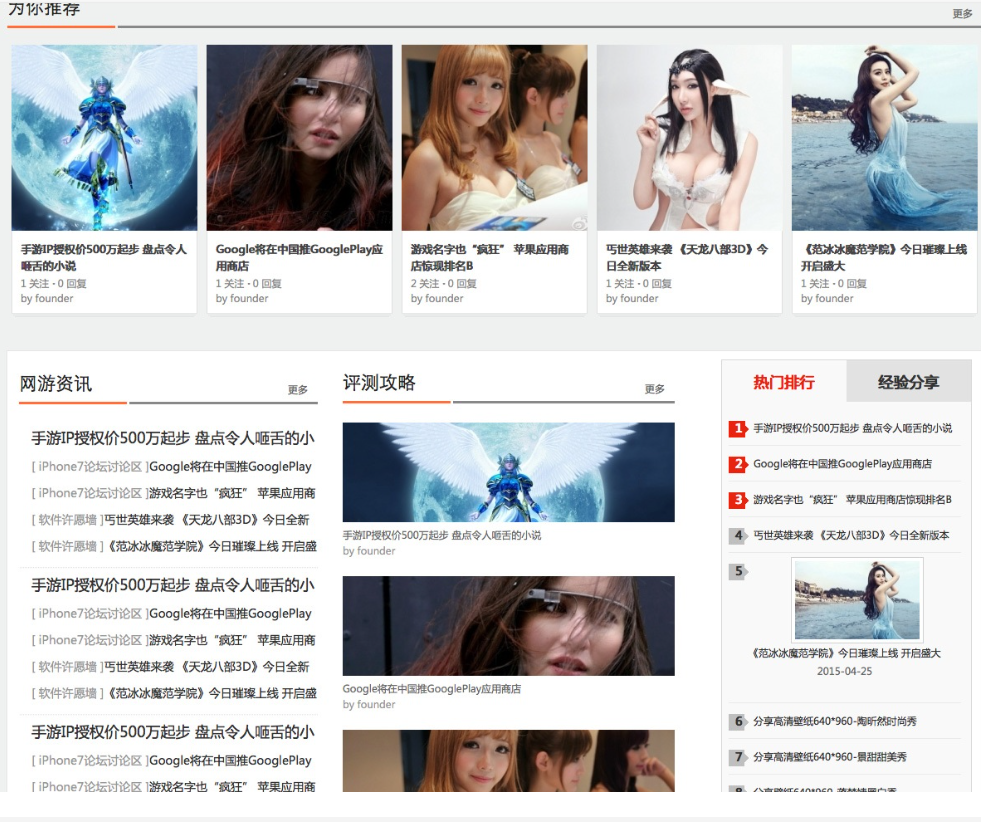Open the blue-dress seaside card image
981x822 pixels.
[x=885, y=138]
